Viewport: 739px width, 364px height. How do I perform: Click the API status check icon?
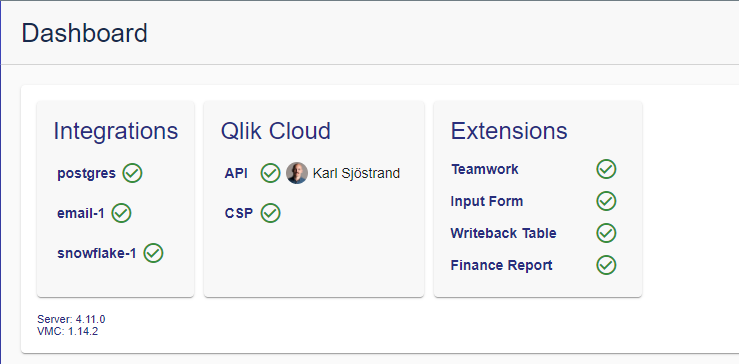click(x=271, y=173)
